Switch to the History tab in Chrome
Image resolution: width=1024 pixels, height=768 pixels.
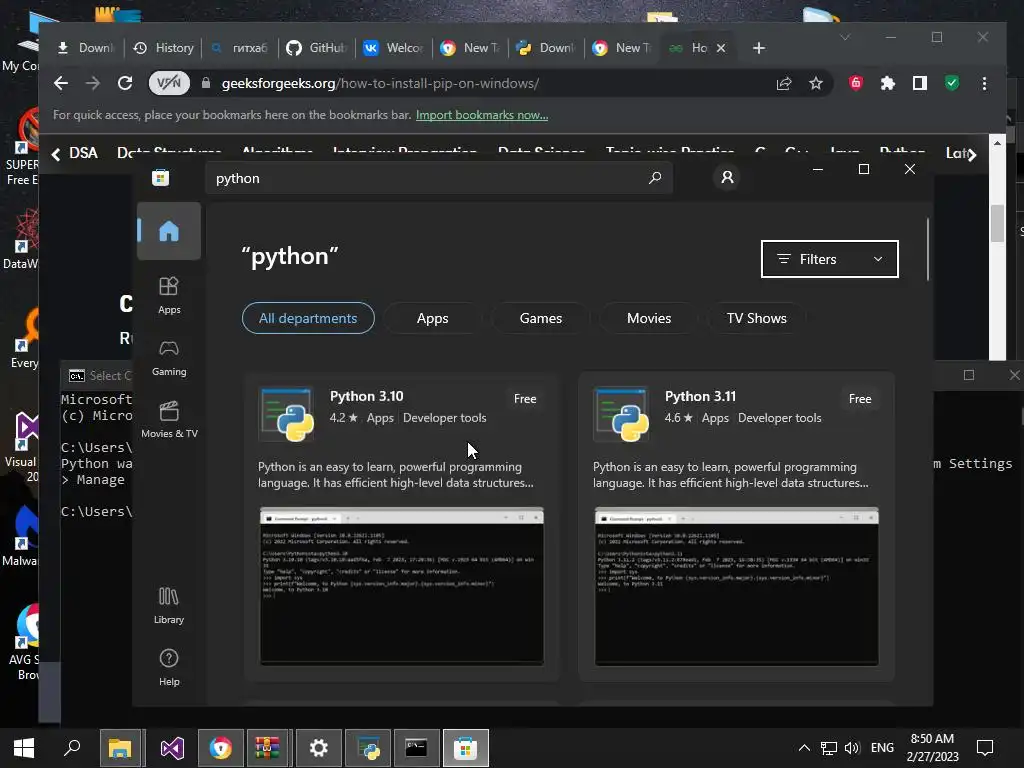tap(164, 48)
